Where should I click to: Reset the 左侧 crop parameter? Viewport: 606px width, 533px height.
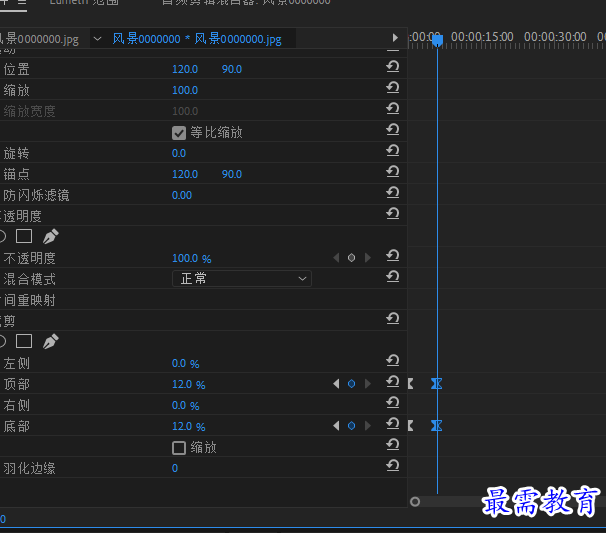coord(393,361)
